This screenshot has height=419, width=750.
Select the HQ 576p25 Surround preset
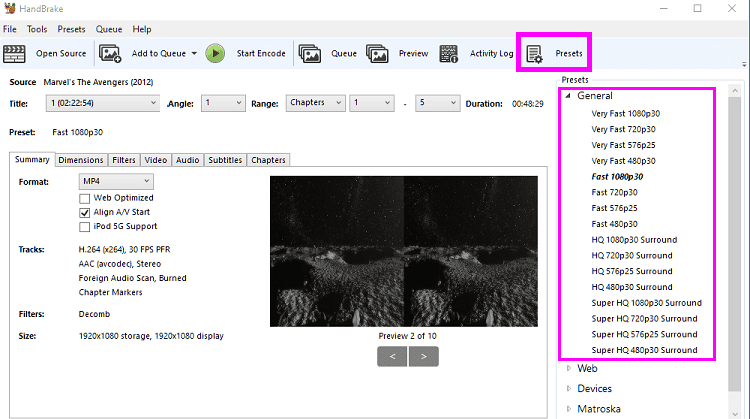tap(632, 271)
